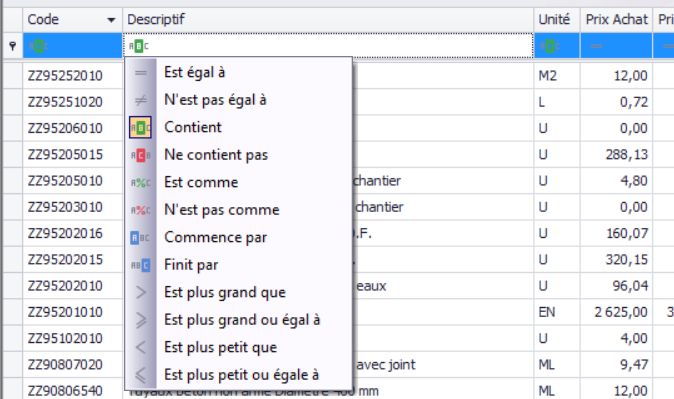The height and width of the screenshot is (399, 674).
Task: Click the 'Finit par' icon
Action: tap(141, 265)
